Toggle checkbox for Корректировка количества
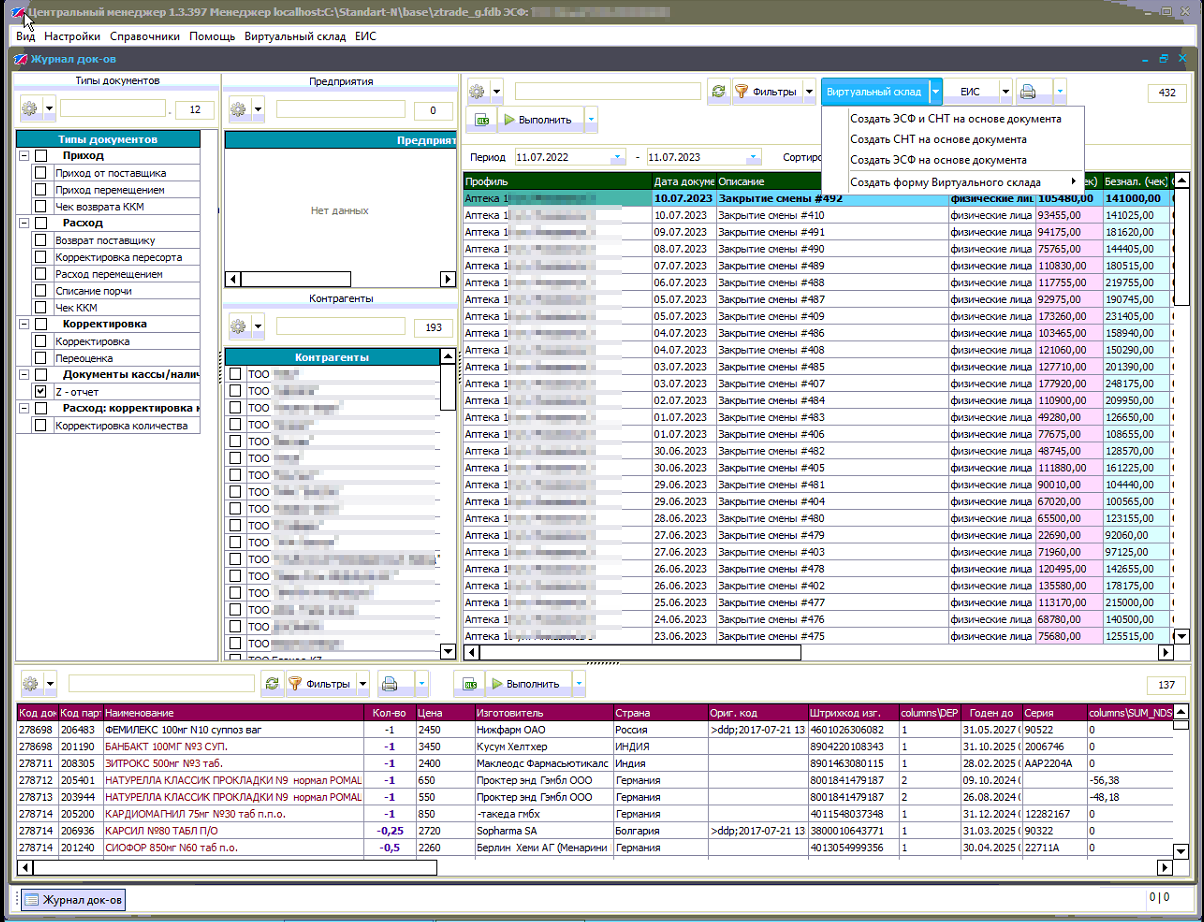Image resolution: width=1204 pixels, height=922 pixels. click(41, 425)
